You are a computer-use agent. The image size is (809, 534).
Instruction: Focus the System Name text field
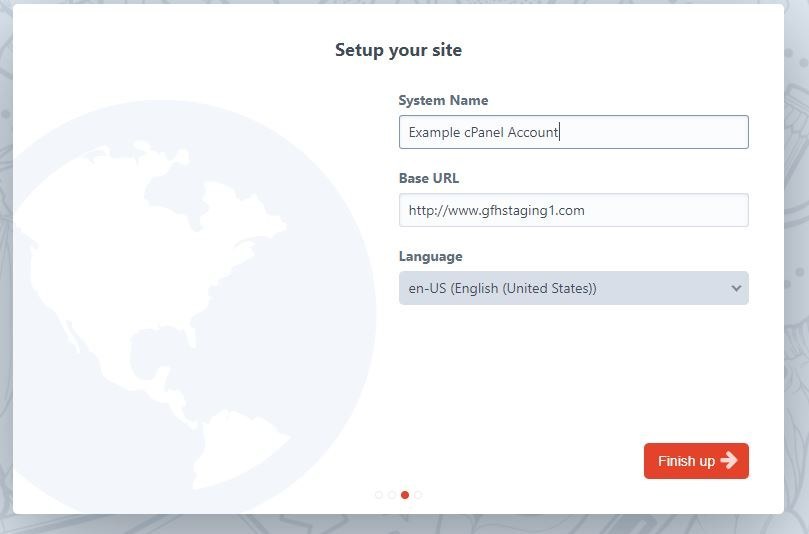[x=650, y=132]
